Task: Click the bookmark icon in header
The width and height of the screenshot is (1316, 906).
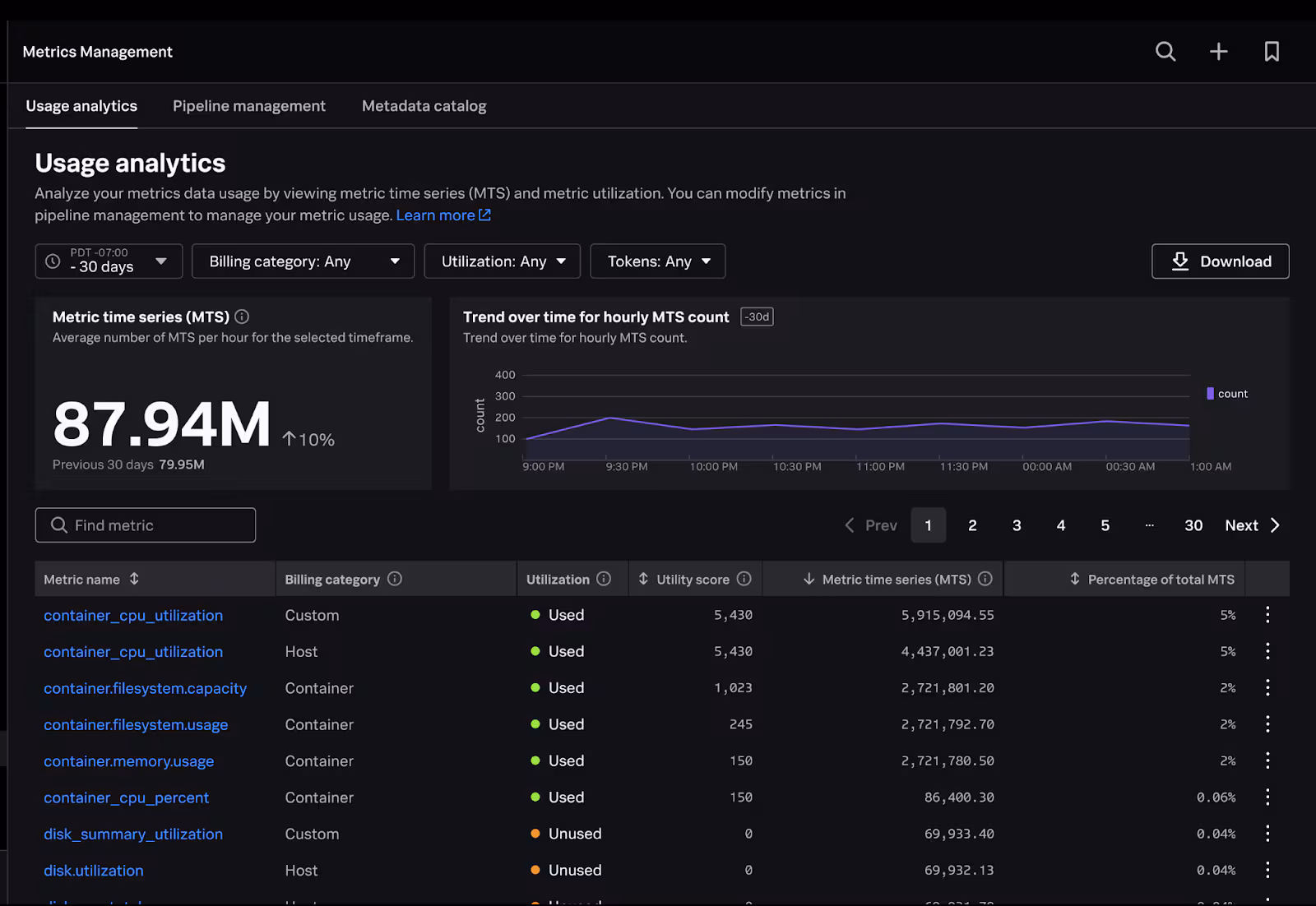Action: [x=1272, y=52]
